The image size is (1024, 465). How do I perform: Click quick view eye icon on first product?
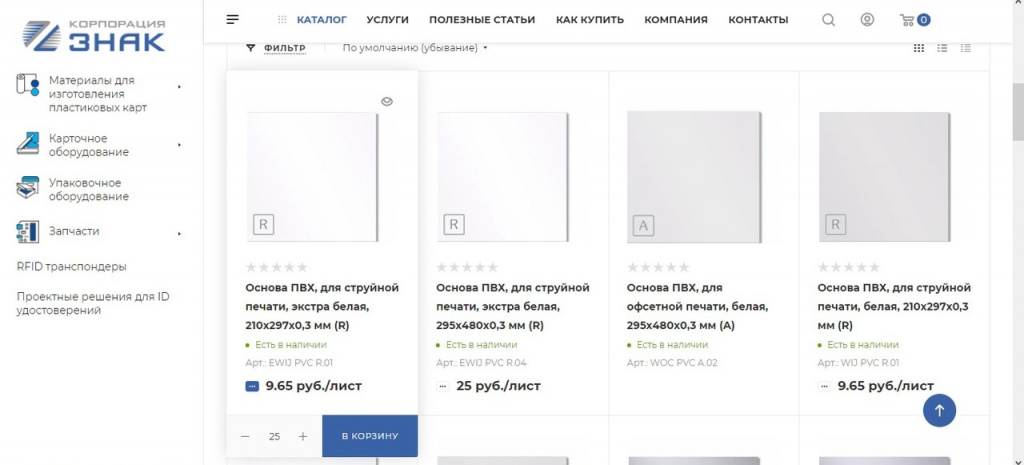pyautogui.click(x=387, y=101)
